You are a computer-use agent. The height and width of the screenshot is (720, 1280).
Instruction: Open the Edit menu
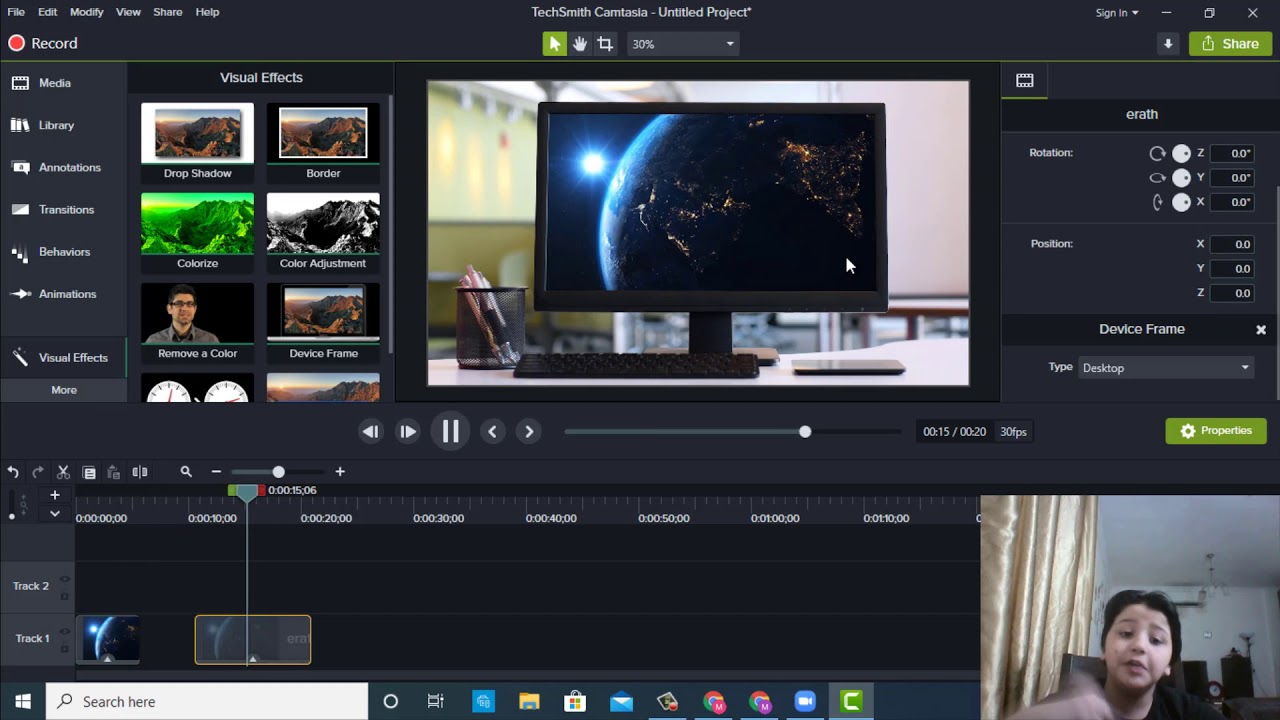point(48,12)
